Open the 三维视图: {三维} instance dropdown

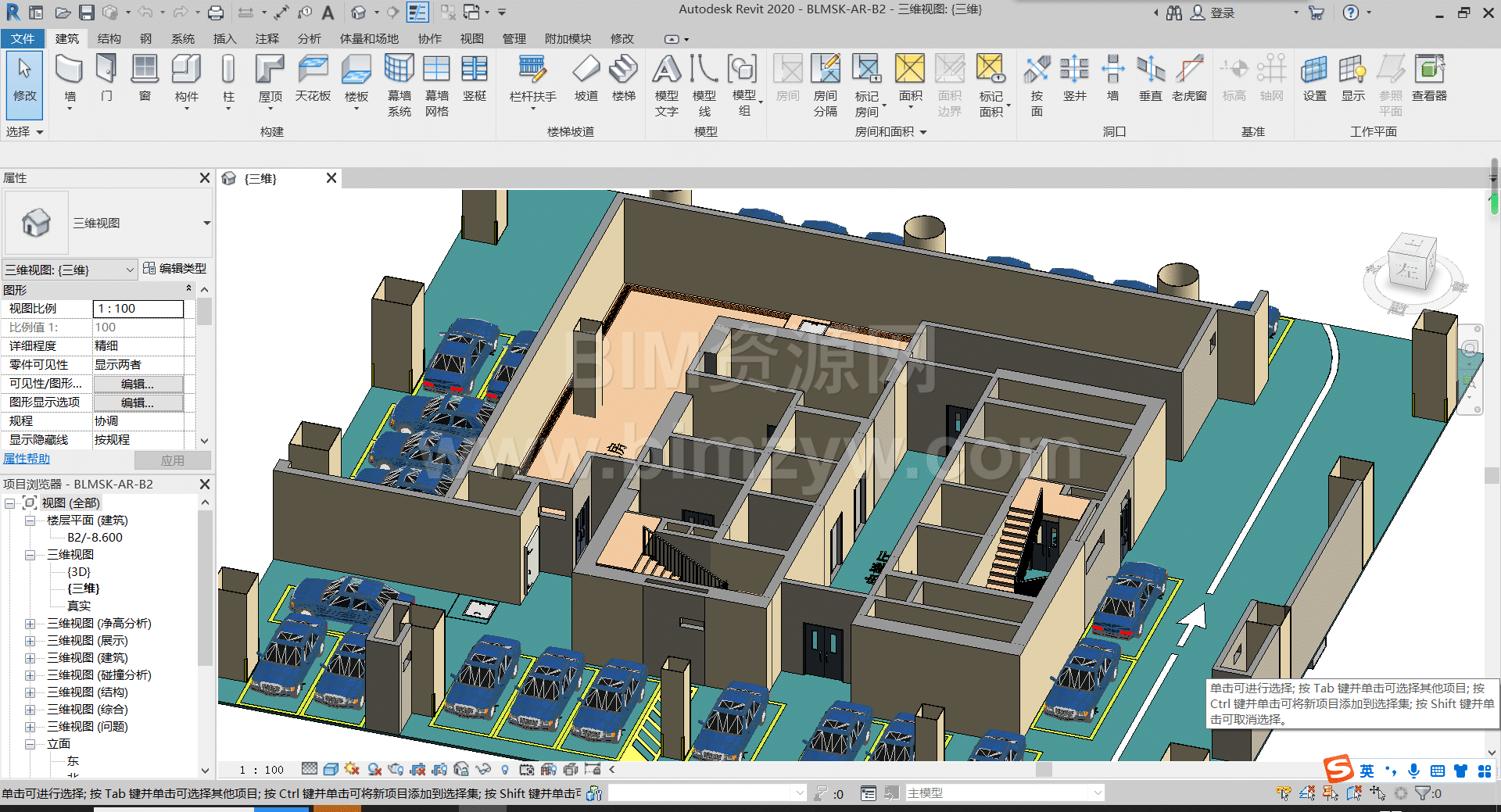tap(70, 270)
